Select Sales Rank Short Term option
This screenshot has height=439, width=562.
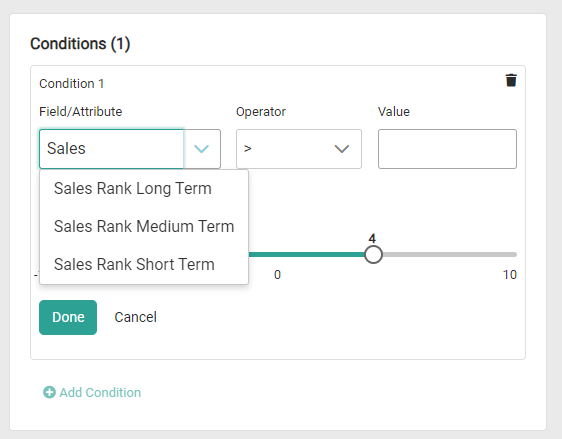point(144,264)
